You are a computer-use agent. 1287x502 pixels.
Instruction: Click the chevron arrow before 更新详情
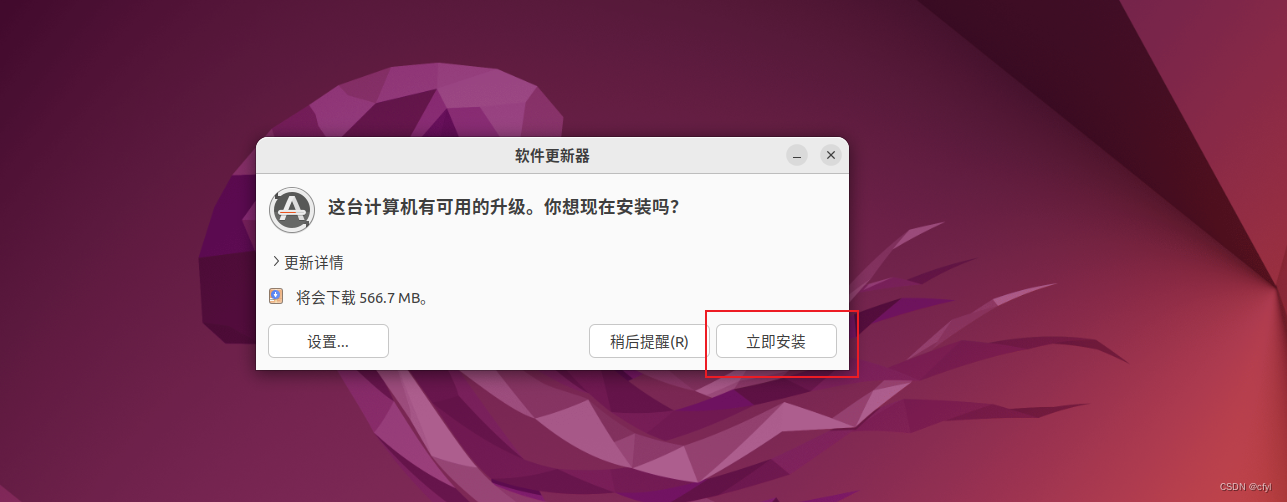(276, 262)
